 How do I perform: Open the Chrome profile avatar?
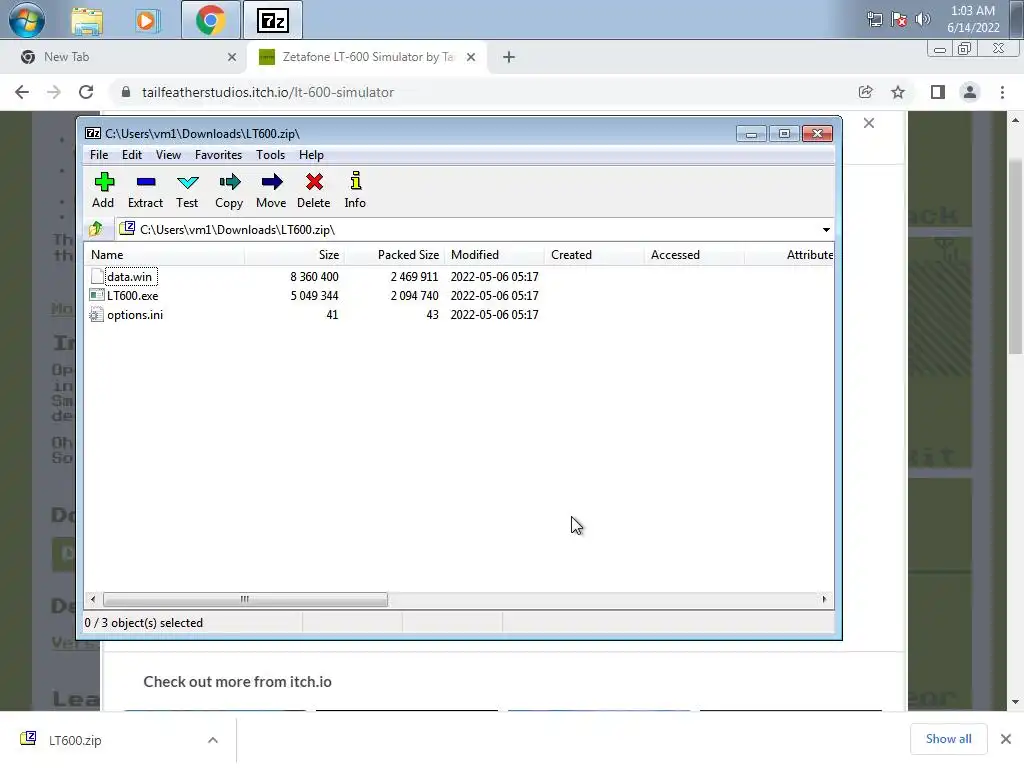(970, 92)
